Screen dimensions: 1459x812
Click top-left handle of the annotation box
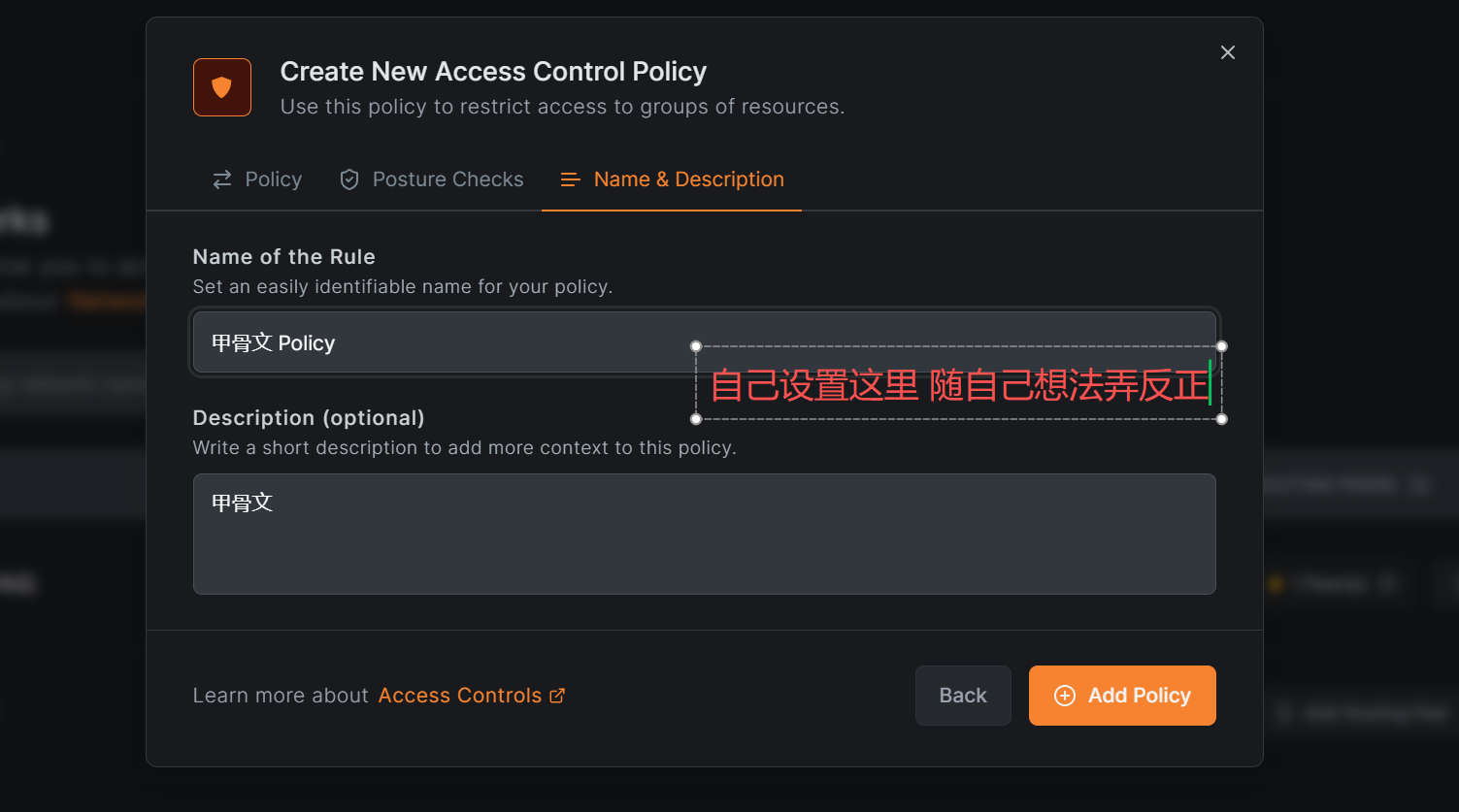pyautogui.click(x=696, y=346)
